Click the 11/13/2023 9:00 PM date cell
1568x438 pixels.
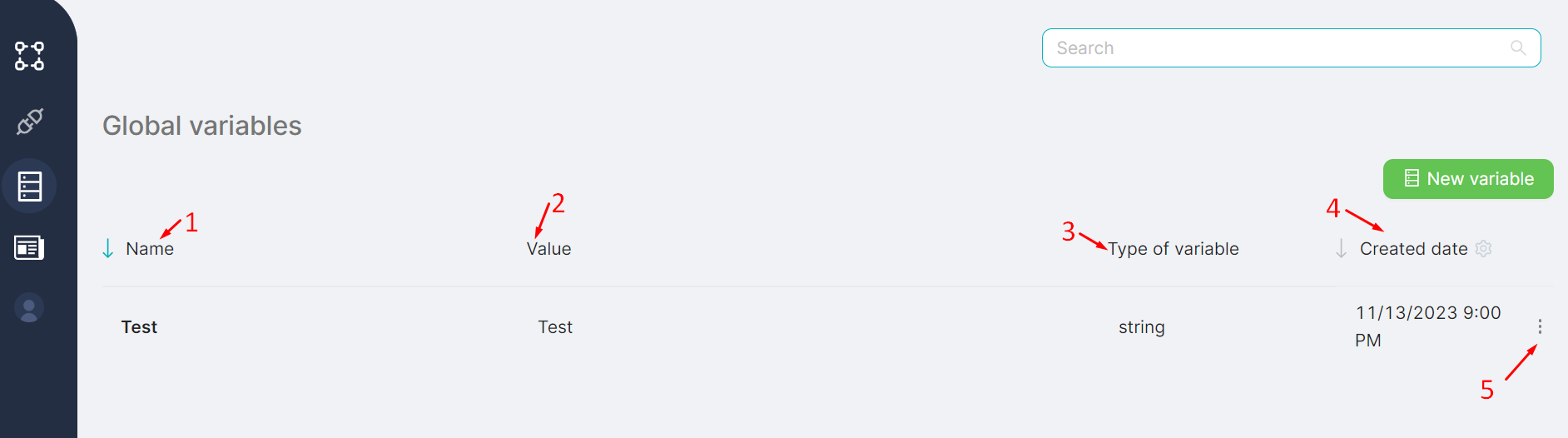pyautogui.click(x=1427, y=326)
